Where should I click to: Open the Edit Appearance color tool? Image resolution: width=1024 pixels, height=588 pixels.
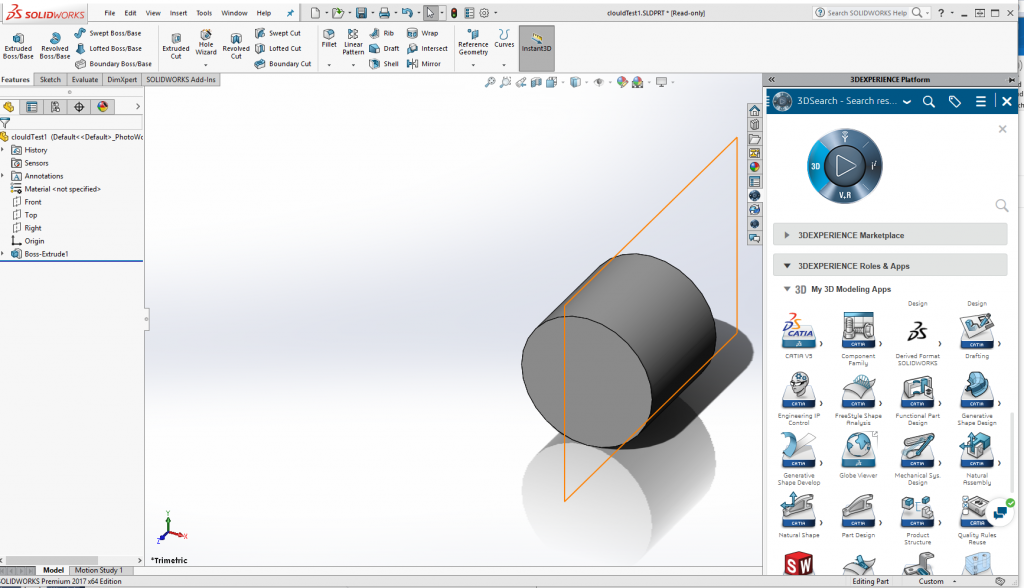[x=624, y=82]
